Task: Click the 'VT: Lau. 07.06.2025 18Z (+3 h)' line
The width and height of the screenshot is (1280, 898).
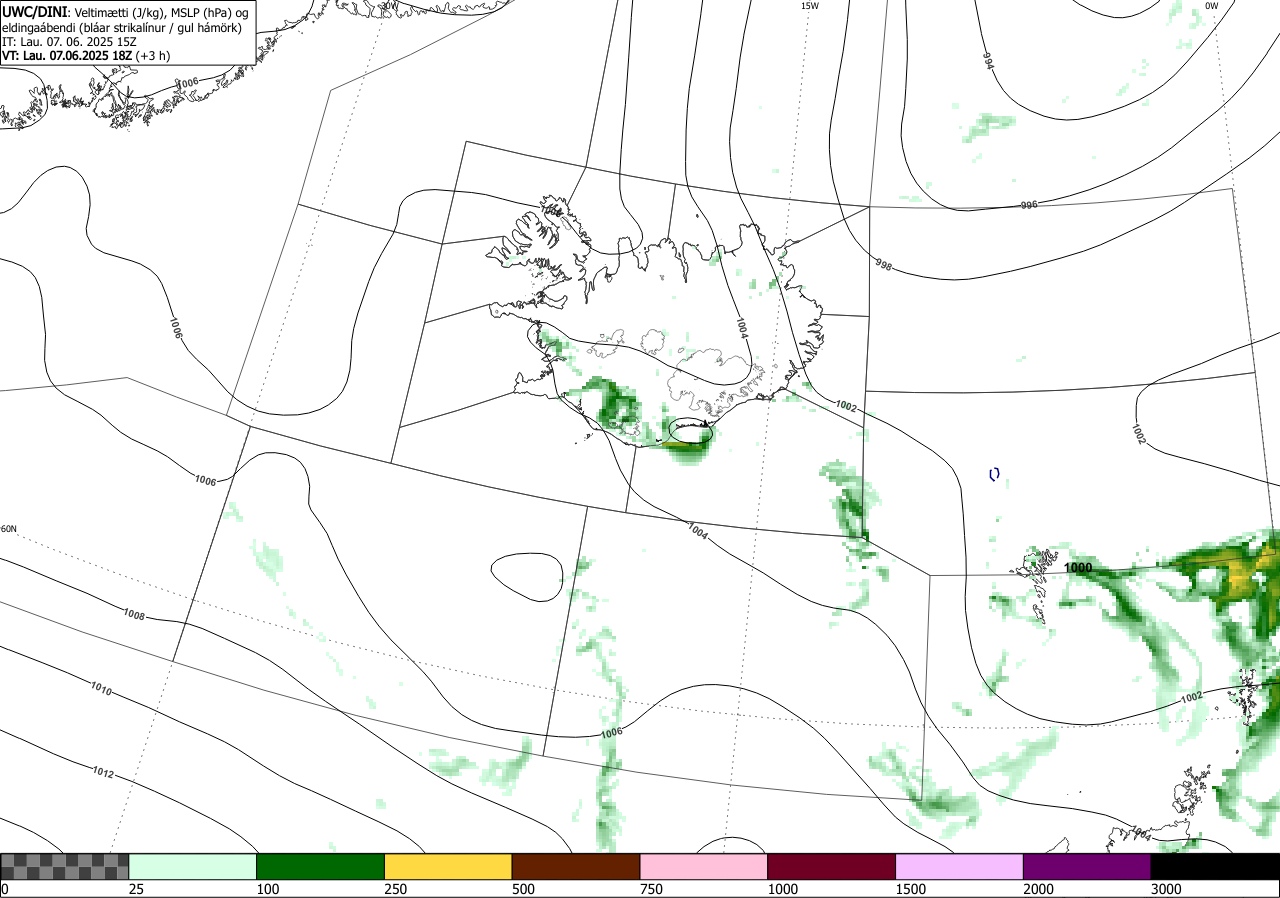Action: [85, 56]
